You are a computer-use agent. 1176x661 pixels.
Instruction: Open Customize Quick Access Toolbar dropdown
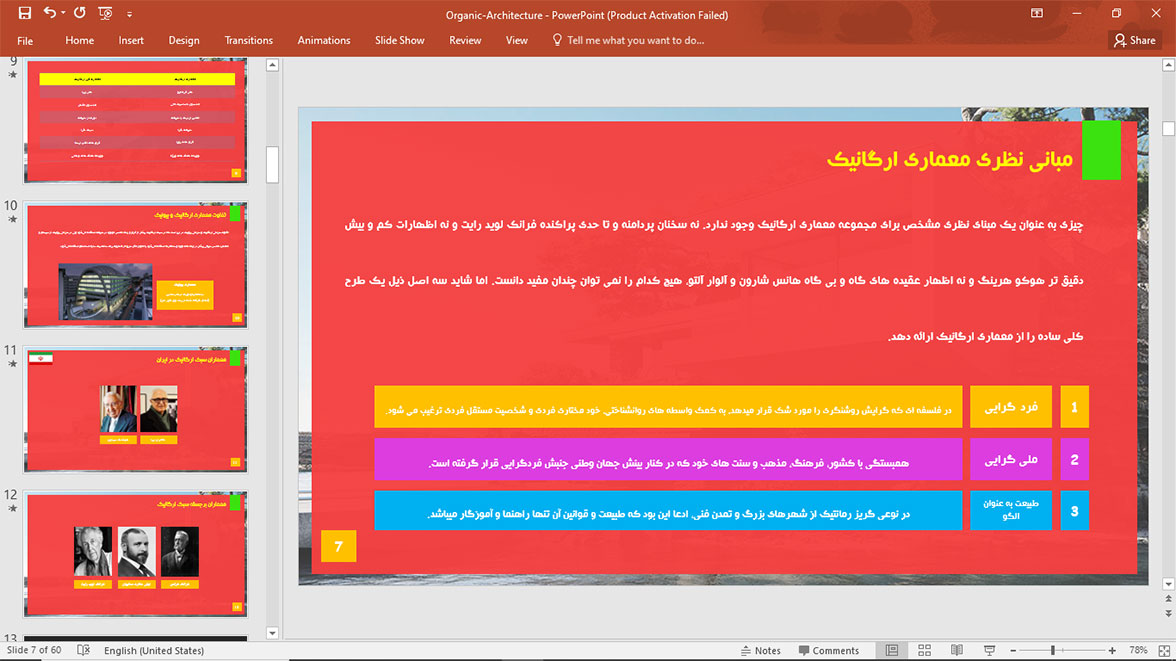(x=129, y=14)
